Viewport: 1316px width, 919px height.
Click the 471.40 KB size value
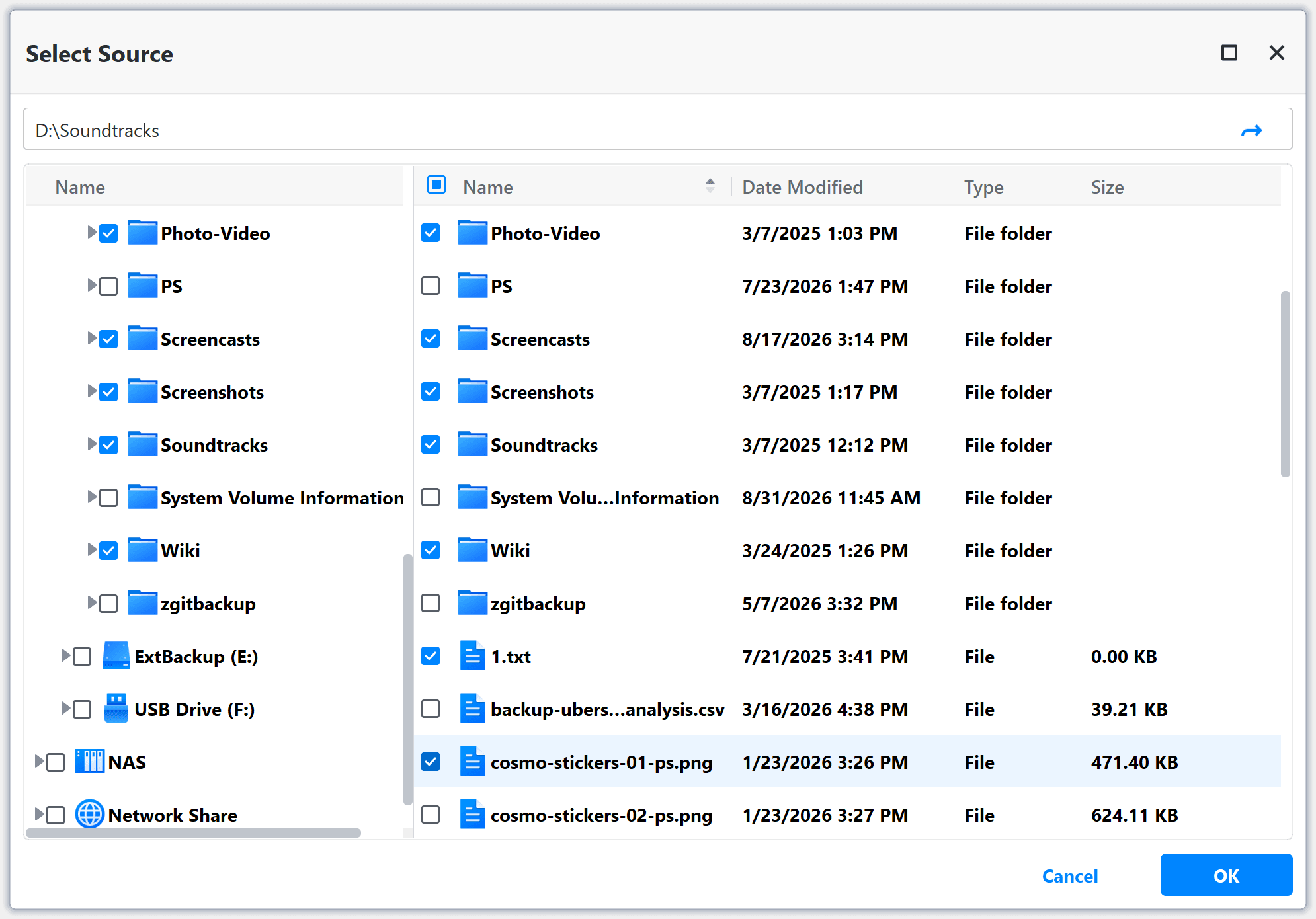[x=1134, y=762]
